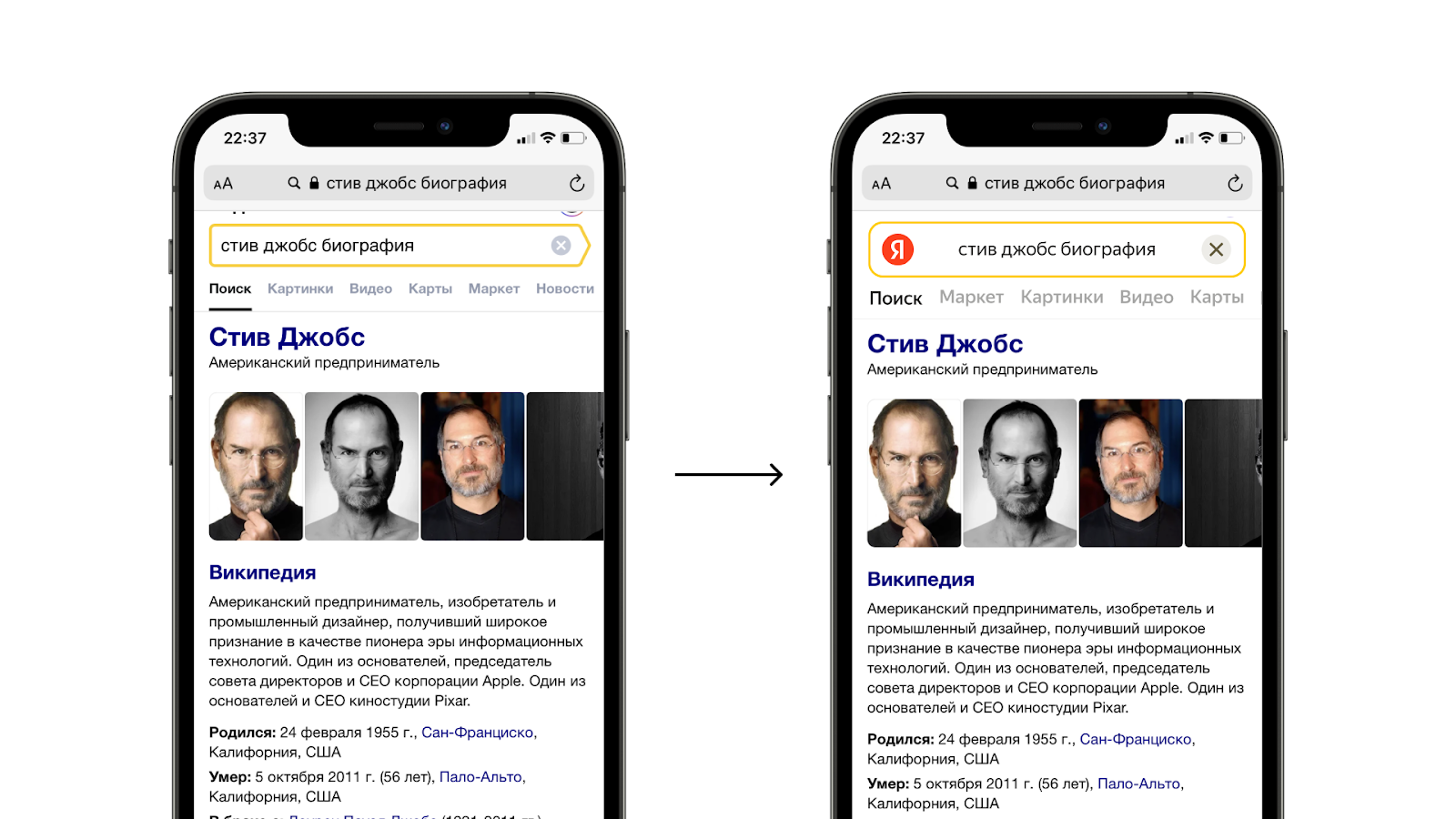
Task: Switch to Картинки tab on left phone
Action: tap(300, 288)
